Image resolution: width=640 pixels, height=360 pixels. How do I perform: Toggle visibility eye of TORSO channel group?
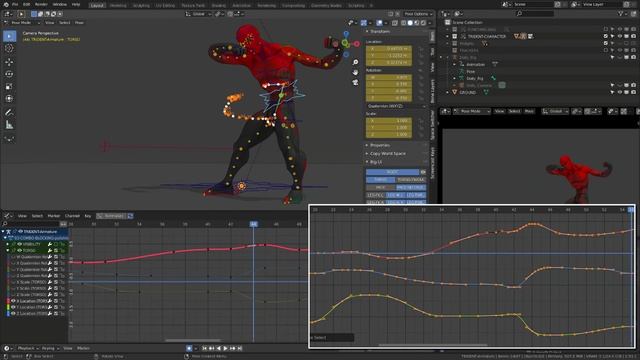coord(19,251)
